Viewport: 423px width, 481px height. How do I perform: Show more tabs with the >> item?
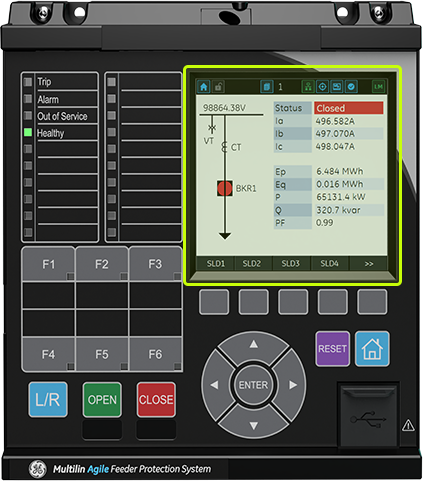click(x=368, y=263)
